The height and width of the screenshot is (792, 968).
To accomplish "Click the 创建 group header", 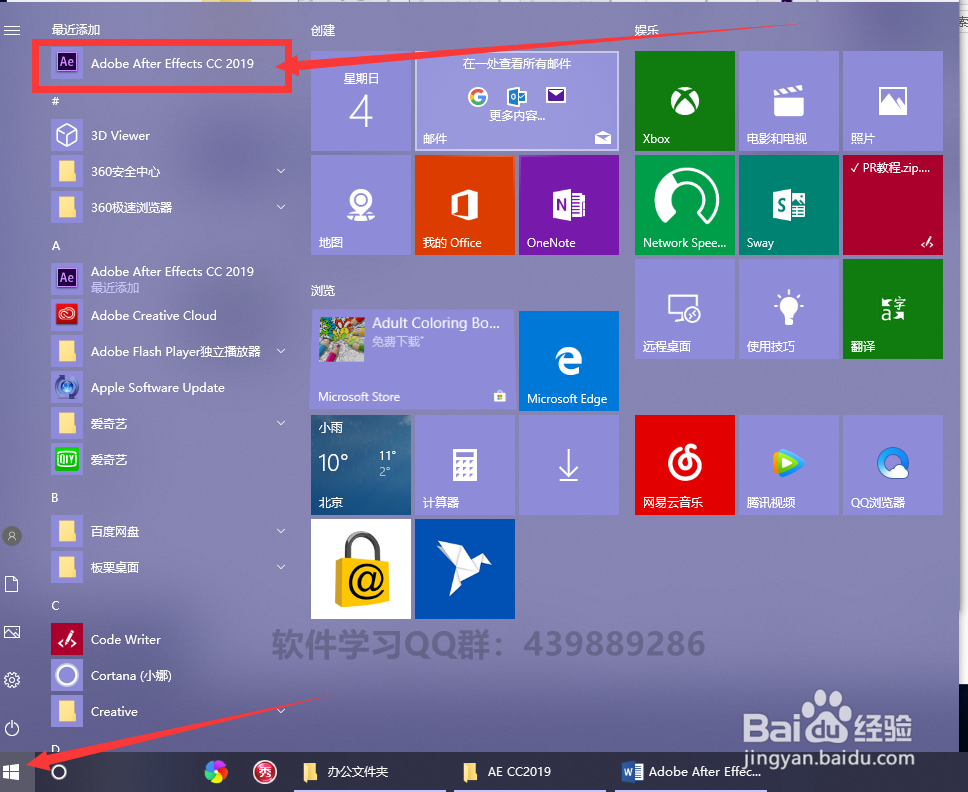I will 323,30.
